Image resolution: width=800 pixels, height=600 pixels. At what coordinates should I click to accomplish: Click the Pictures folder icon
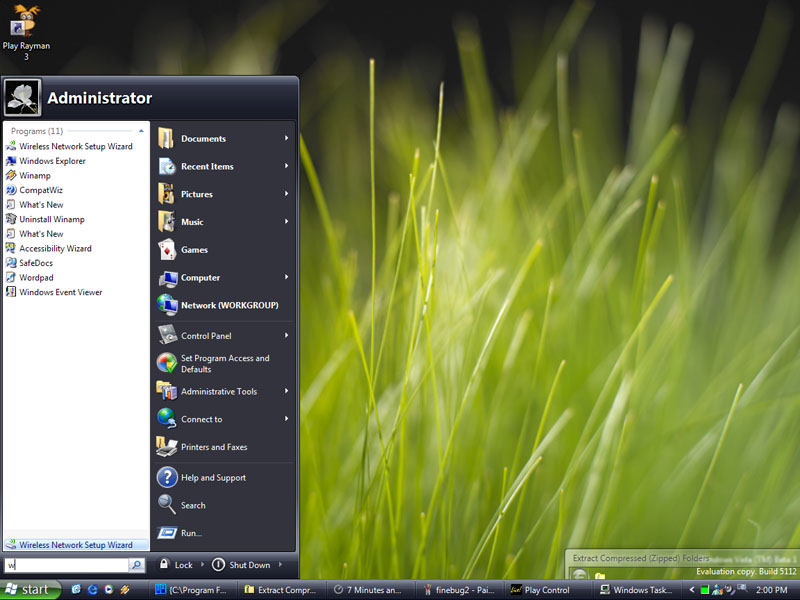(166, 194)
